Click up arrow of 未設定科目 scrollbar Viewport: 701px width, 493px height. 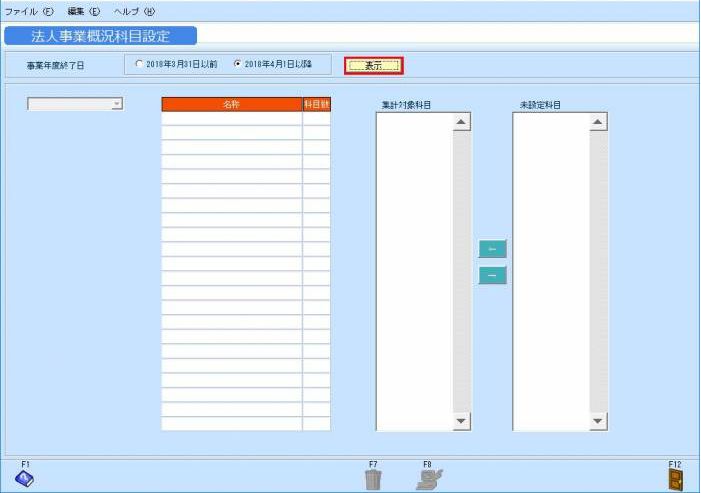[x=598, y=122]
